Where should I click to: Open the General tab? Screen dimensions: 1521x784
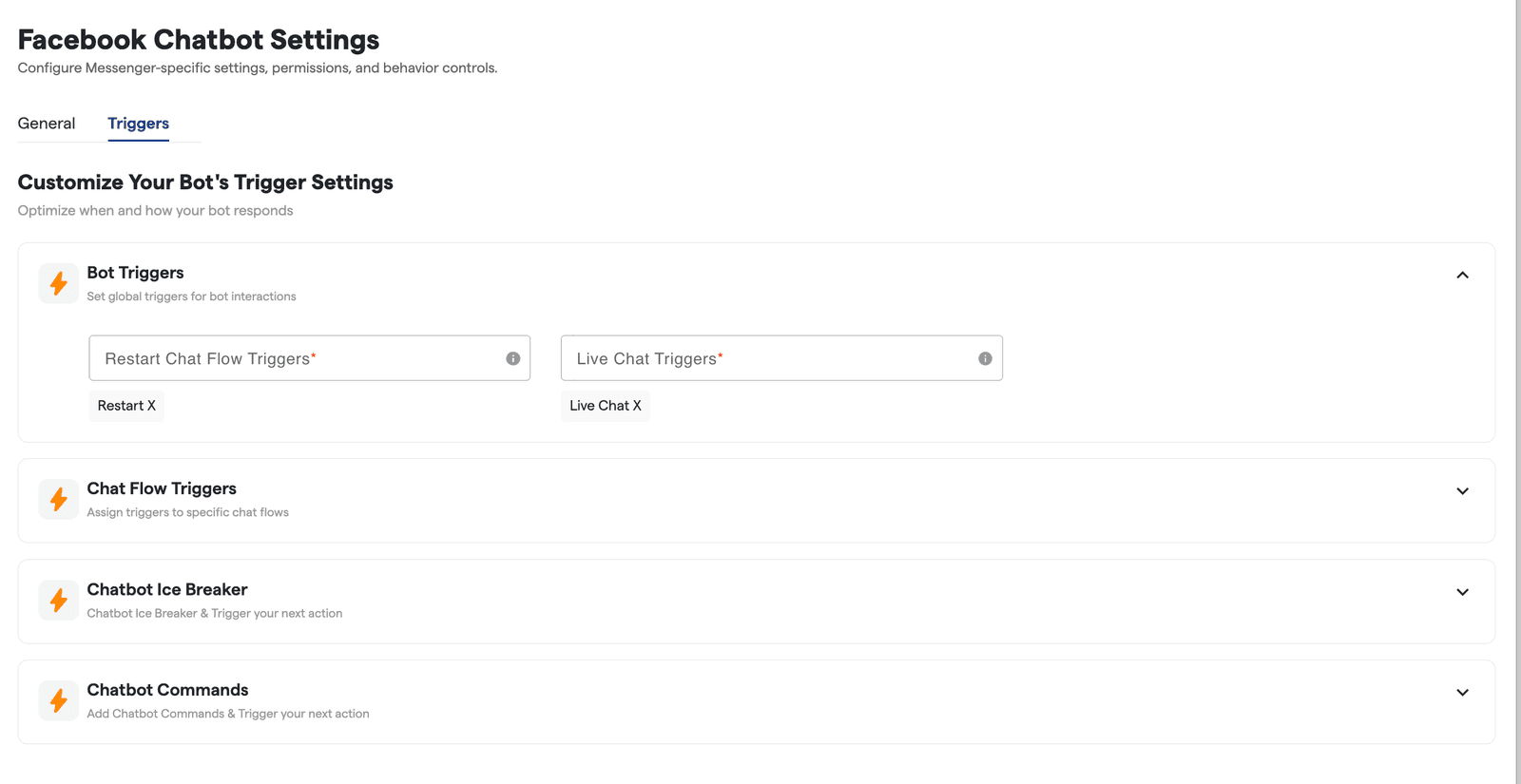pos(47,124)
